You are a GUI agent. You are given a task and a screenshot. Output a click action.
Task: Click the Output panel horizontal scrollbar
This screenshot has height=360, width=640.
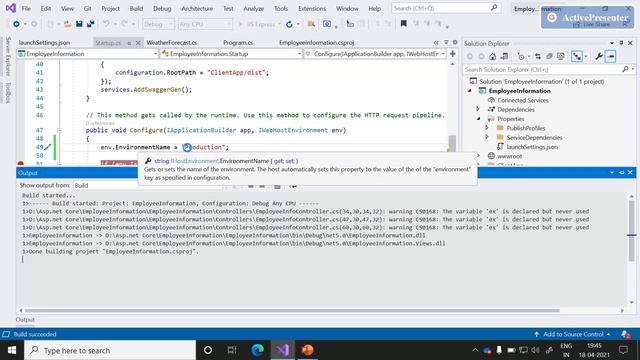point(292,311)
